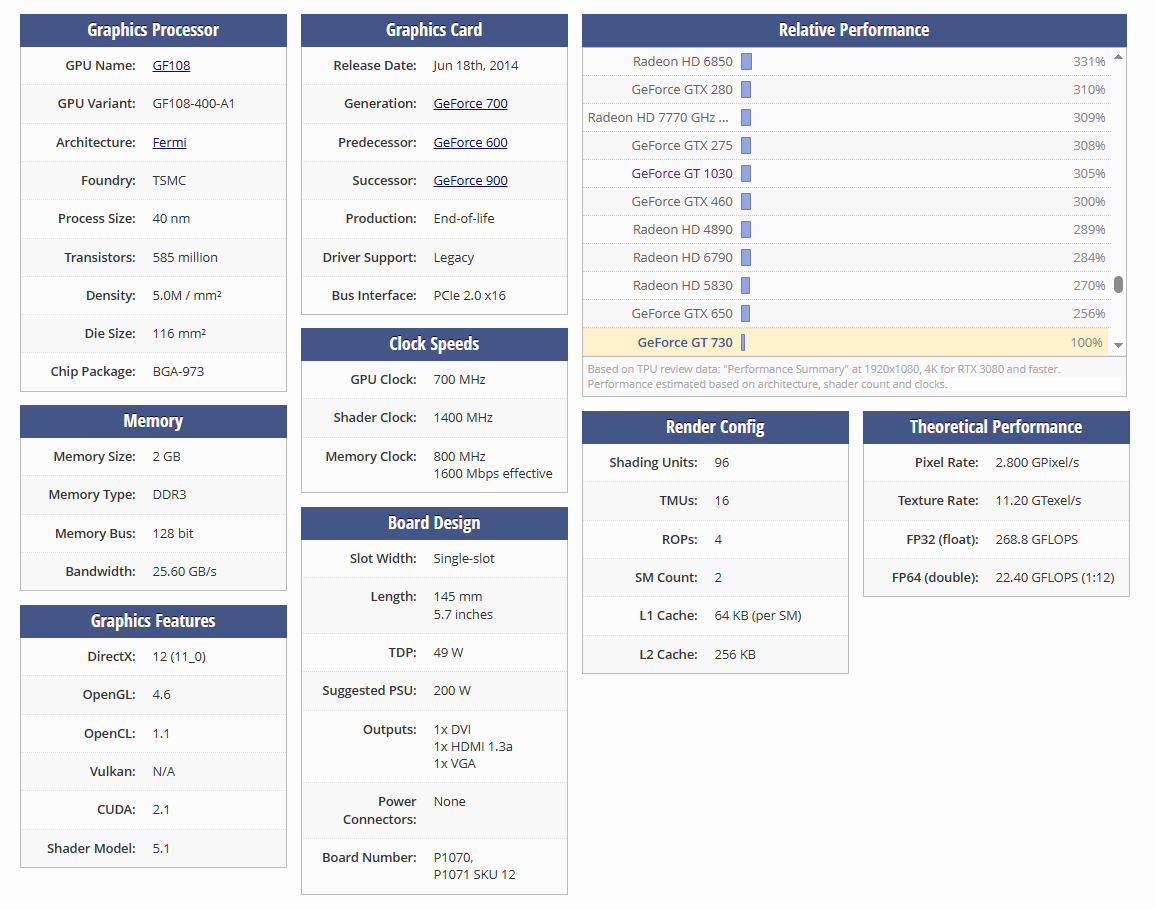Click the 1x HDMI 1.3a output
The image size is (1155, 909).
coord(473,747)
